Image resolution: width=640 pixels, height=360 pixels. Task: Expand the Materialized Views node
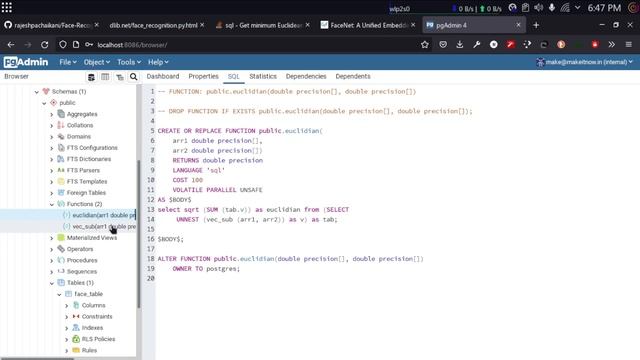tap(51, 238)
